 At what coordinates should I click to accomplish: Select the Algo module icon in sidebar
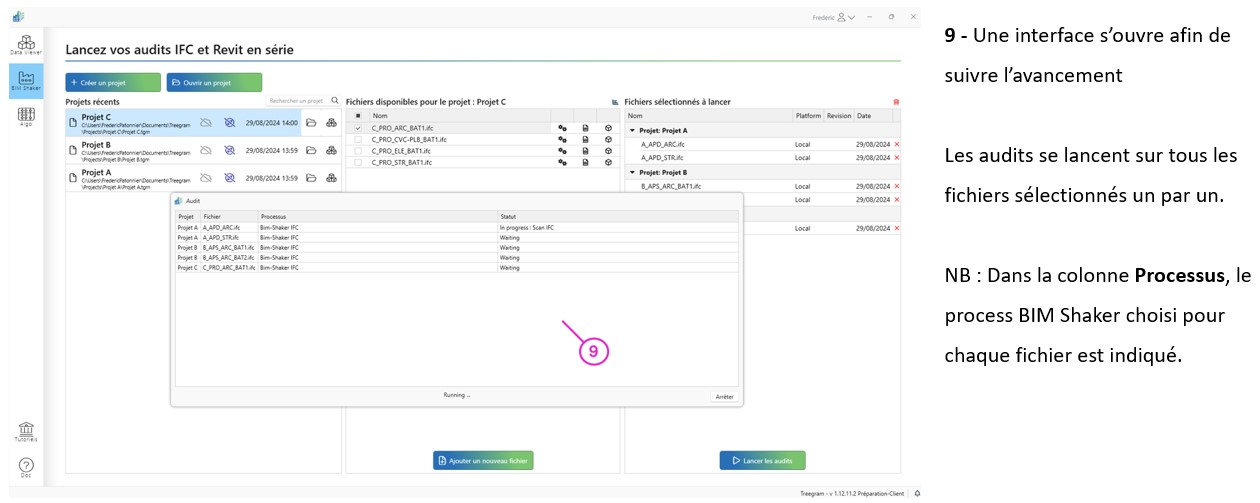pyautogui.click(x=26, y=118)
